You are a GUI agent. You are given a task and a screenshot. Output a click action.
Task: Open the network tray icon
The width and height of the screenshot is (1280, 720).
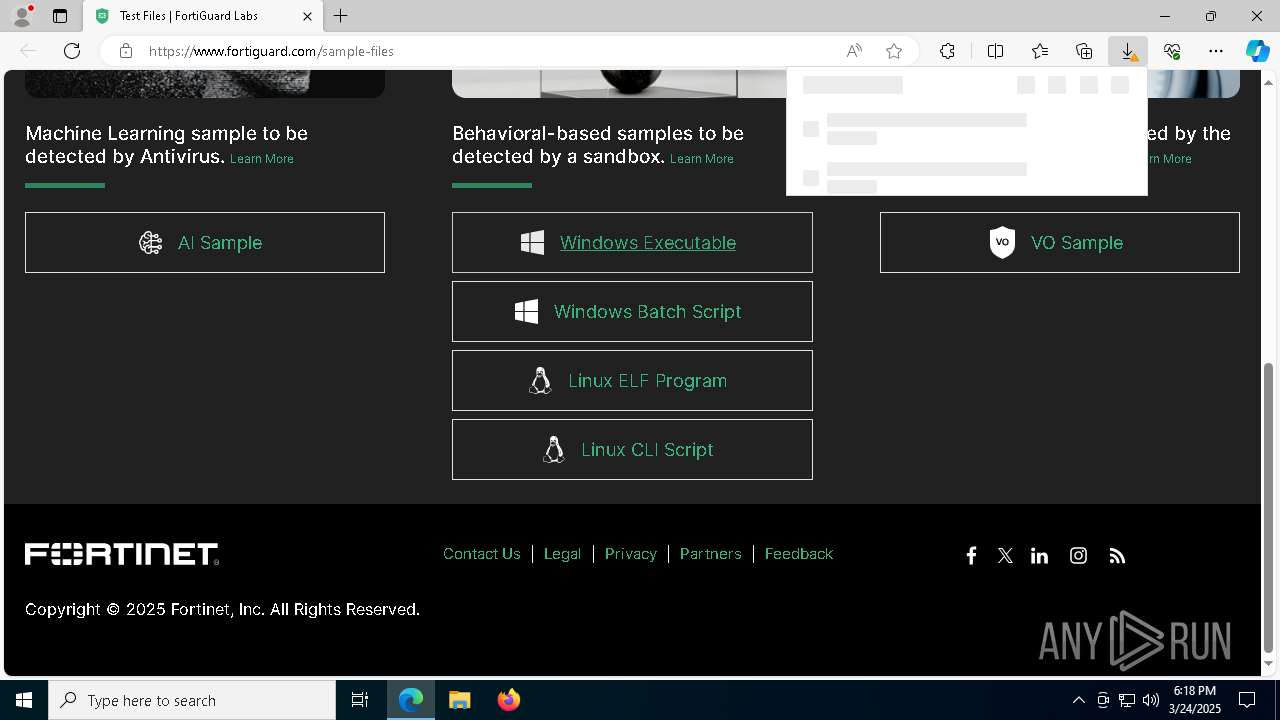click(1127, 700)
